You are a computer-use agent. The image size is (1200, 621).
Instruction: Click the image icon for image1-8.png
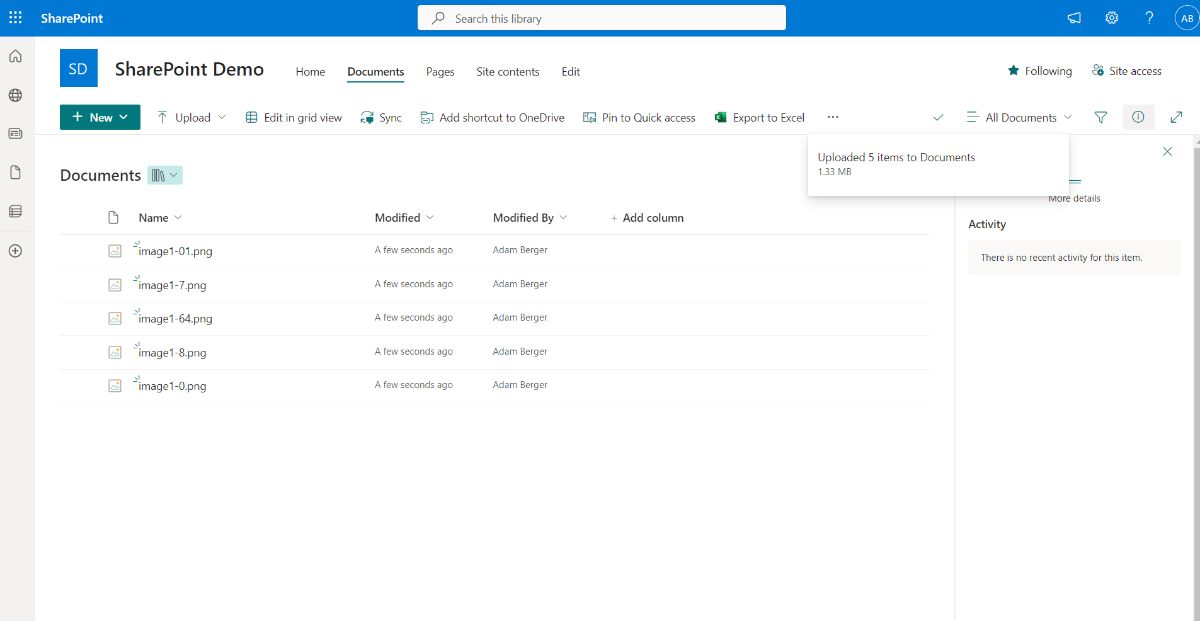click(115, 352)
